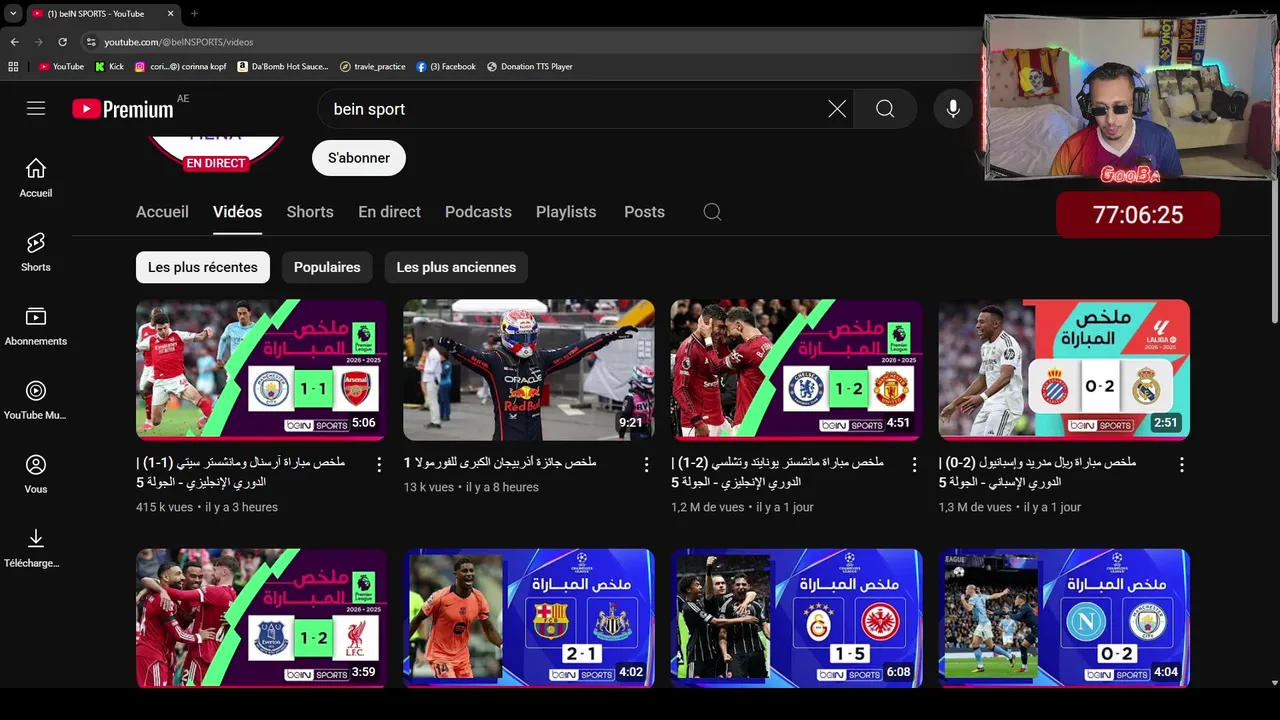Open the Real Madrid Espanyol video title
This screenshot has width=1280, height=720.
point(1037,472)
